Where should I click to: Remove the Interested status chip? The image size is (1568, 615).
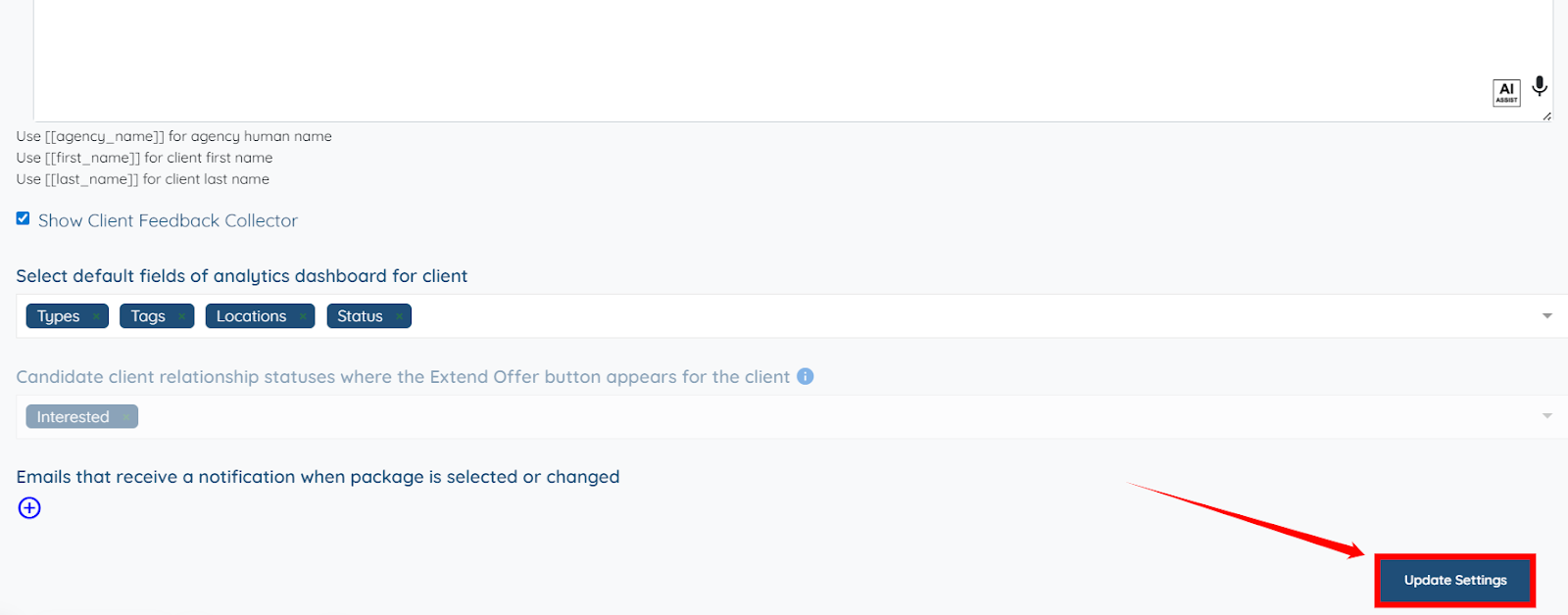point(125,417)
